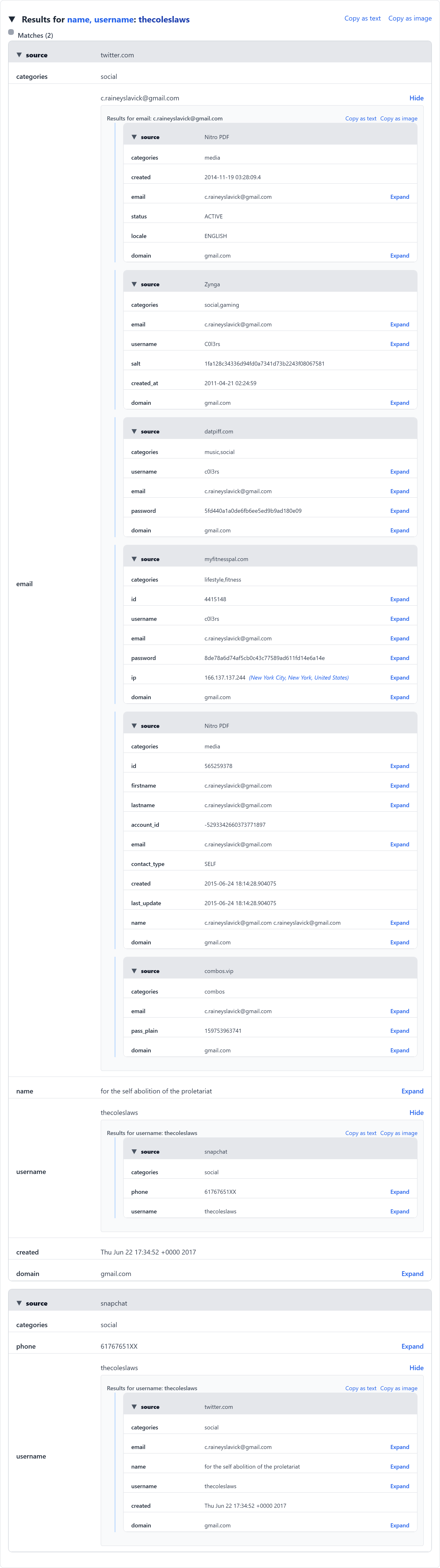Screen dimensions: 440x1568
Task: Collapse the datpiff.com source block
Action: pyautogui.click(x=134, y=432)
